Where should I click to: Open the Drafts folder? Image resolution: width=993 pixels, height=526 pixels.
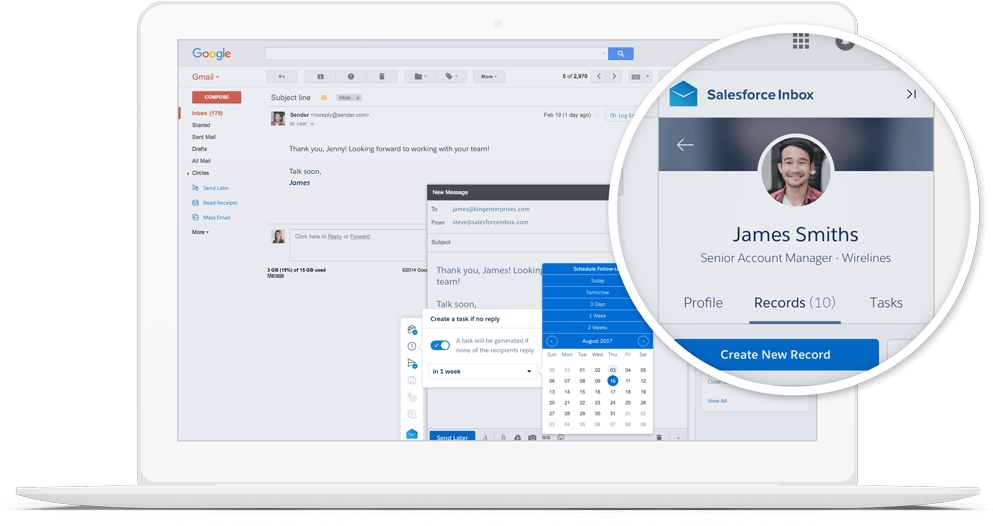[x=199, y=149]
